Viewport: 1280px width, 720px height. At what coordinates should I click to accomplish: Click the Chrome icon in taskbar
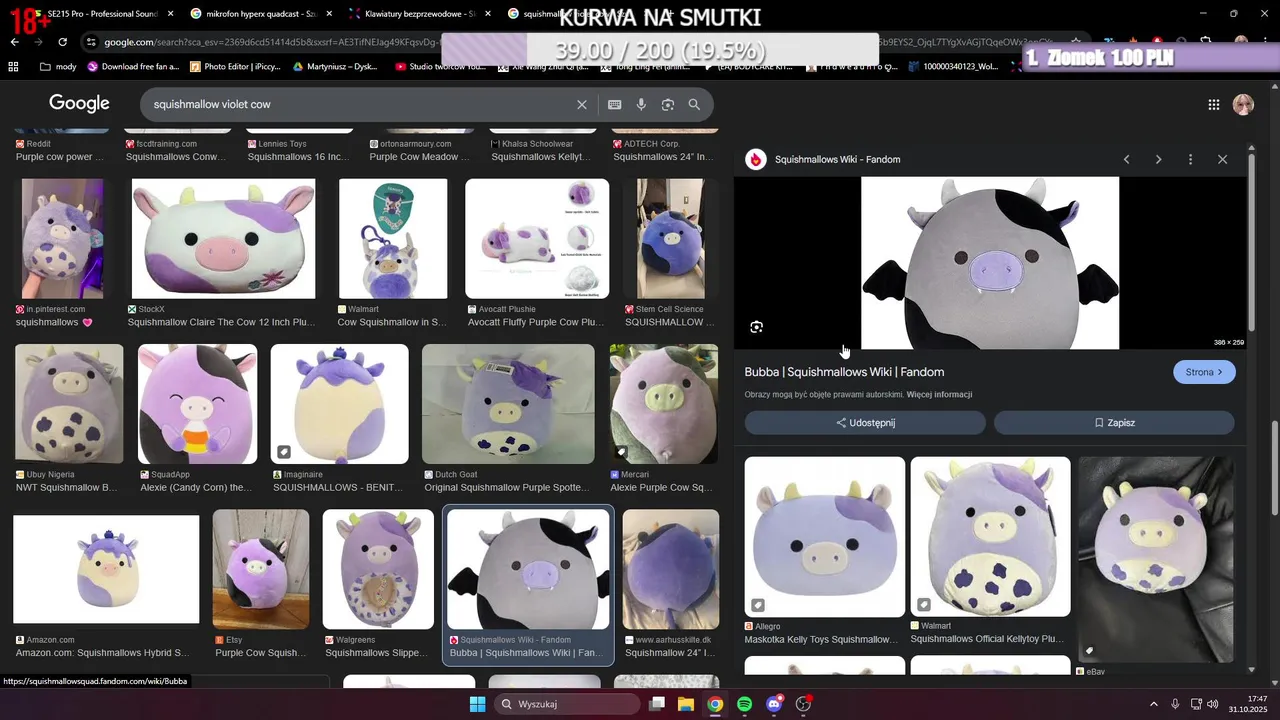[715, 704]
